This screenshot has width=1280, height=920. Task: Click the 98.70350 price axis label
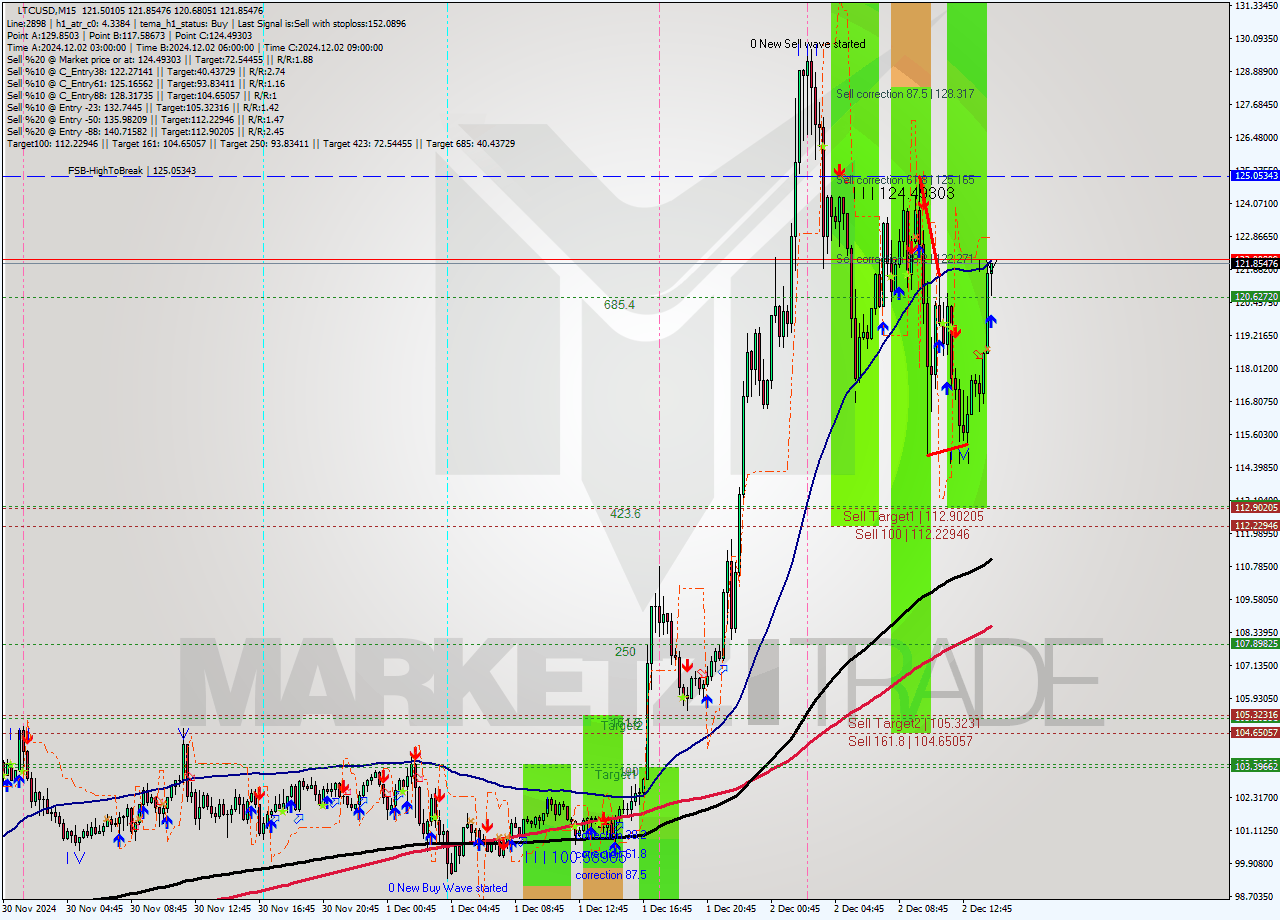(x=1256, y=897)
